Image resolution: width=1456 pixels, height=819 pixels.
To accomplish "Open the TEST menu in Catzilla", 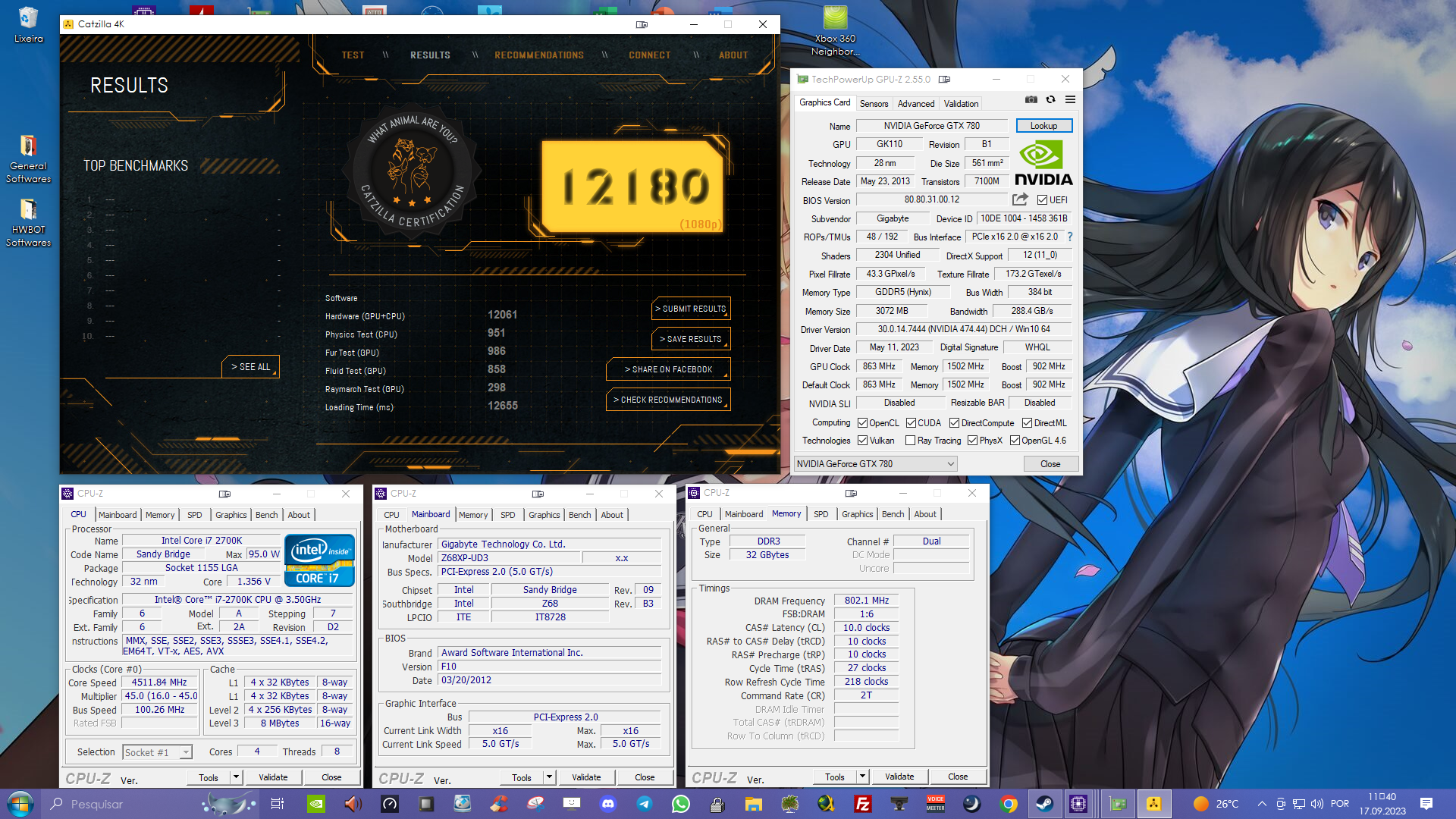I will click(x=353, y=55).
